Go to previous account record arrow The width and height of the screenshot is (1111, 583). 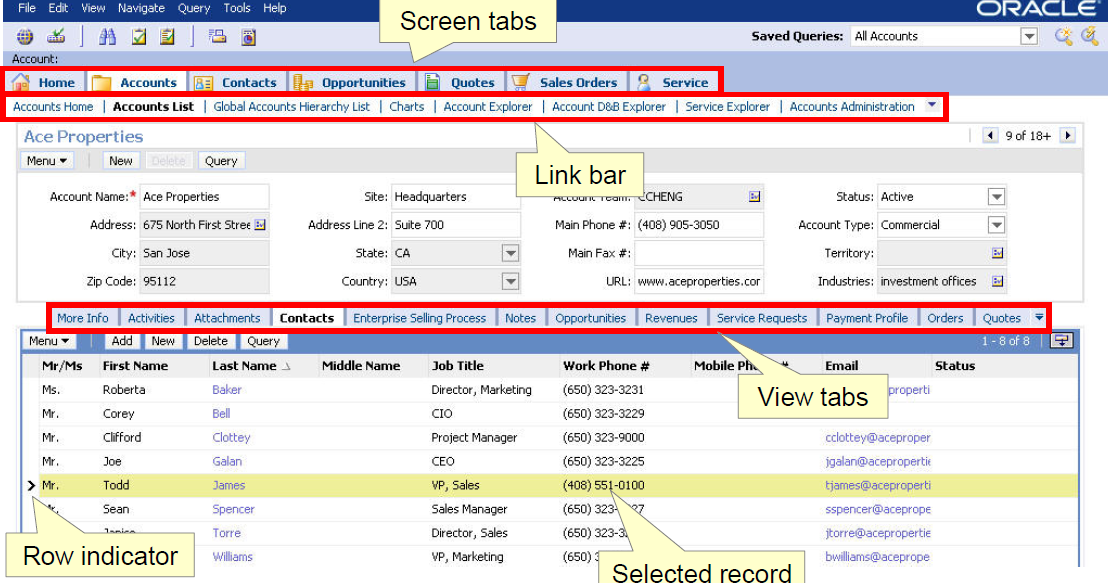point(991,135)
